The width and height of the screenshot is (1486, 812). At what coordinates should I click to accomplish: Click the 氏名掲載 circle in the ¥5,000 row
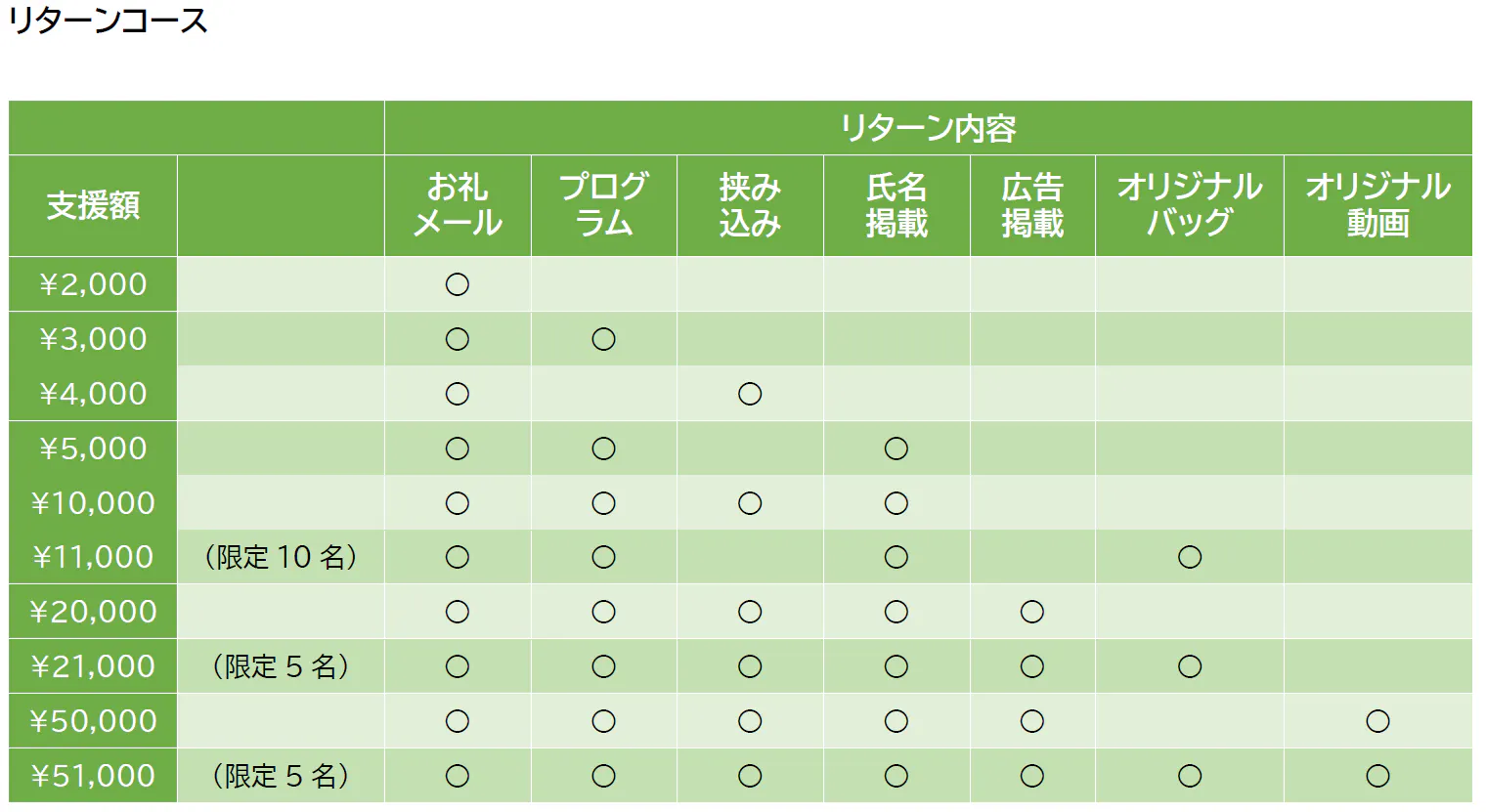896,449
